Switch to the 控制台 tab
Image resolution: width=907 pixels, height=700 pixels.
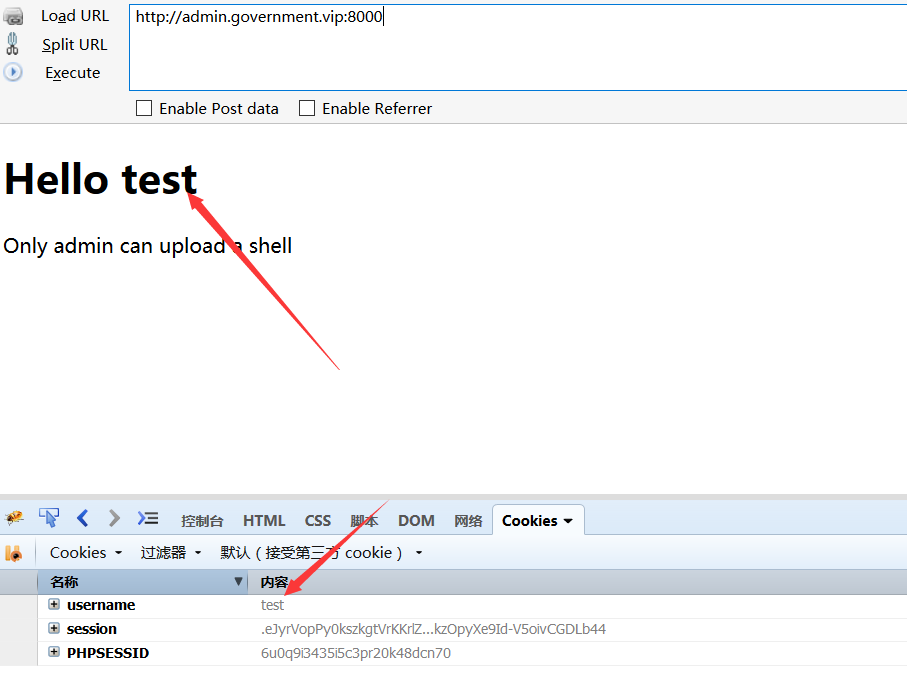point(202,521)
